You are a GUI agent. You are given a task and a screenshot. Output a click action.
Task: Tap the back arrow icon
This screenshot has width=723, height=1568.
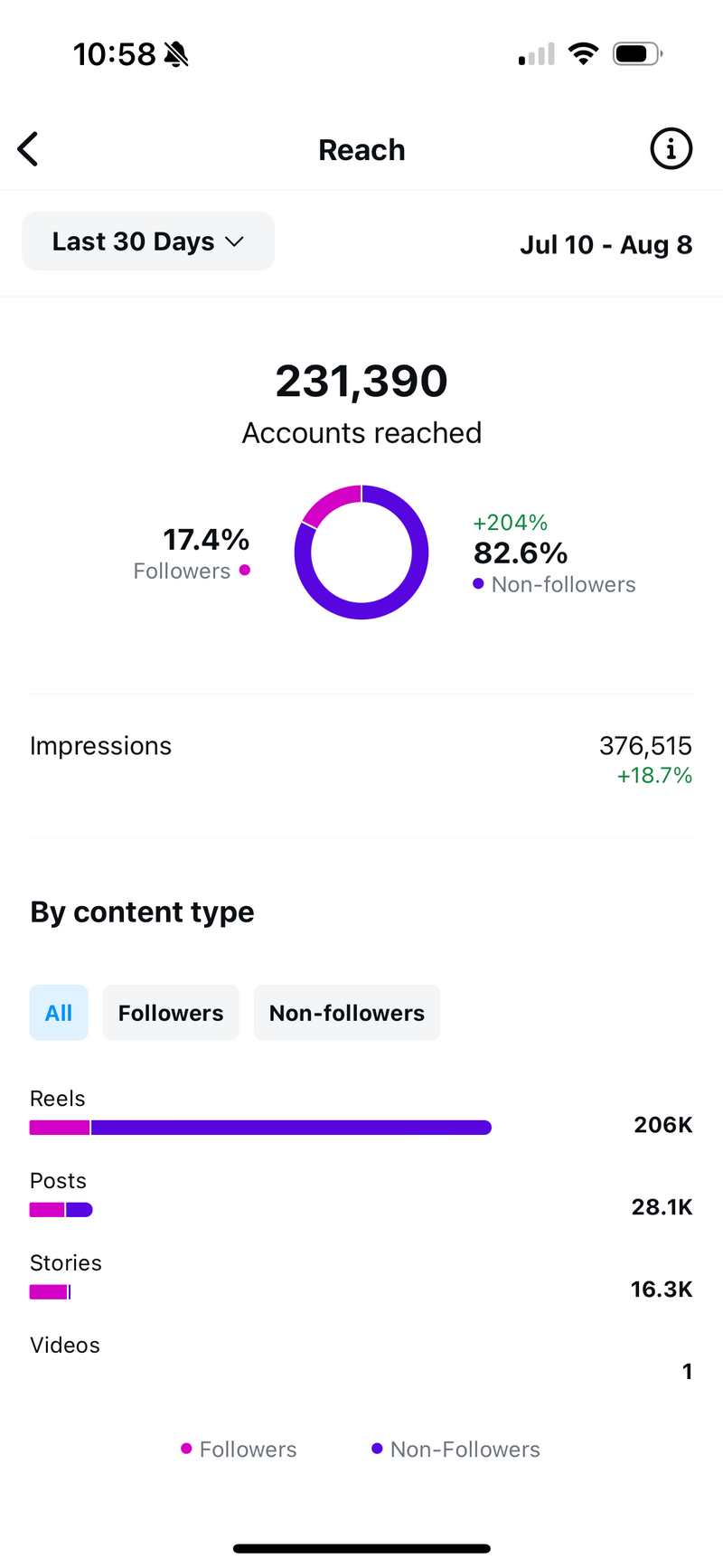[x=29, y=149]
